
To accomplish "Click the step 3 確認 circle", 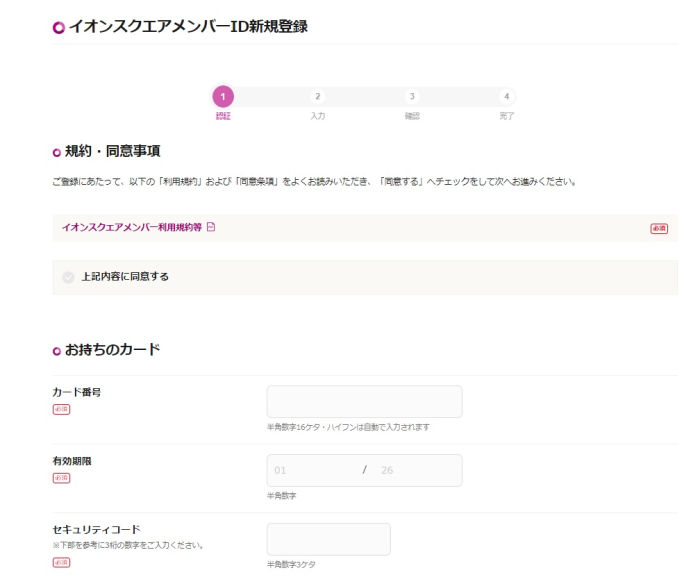I will (x=412, y=96).
